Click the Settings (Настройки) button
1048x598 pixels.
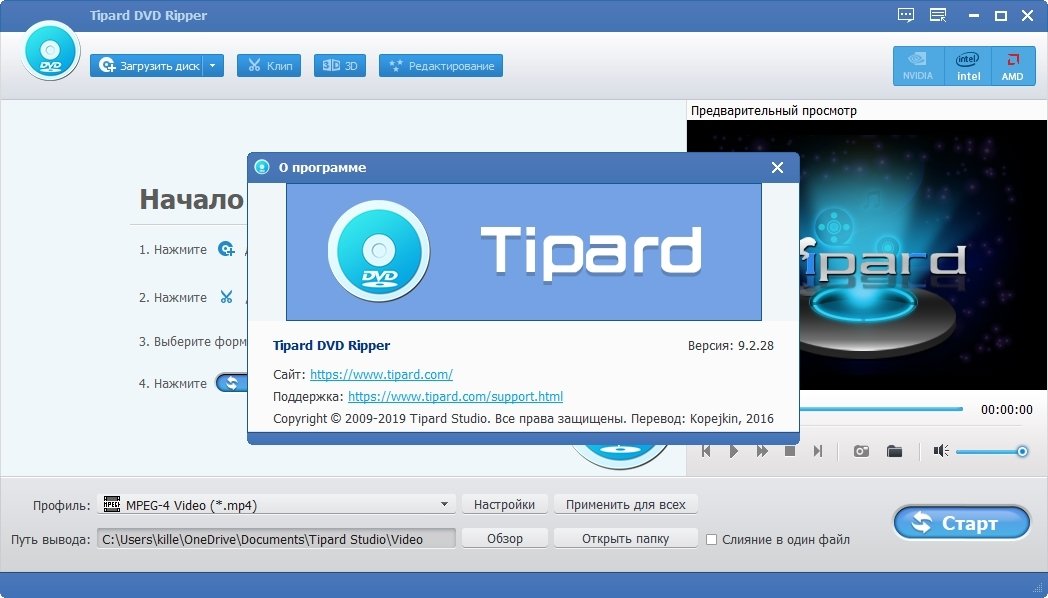coord(505,504)
